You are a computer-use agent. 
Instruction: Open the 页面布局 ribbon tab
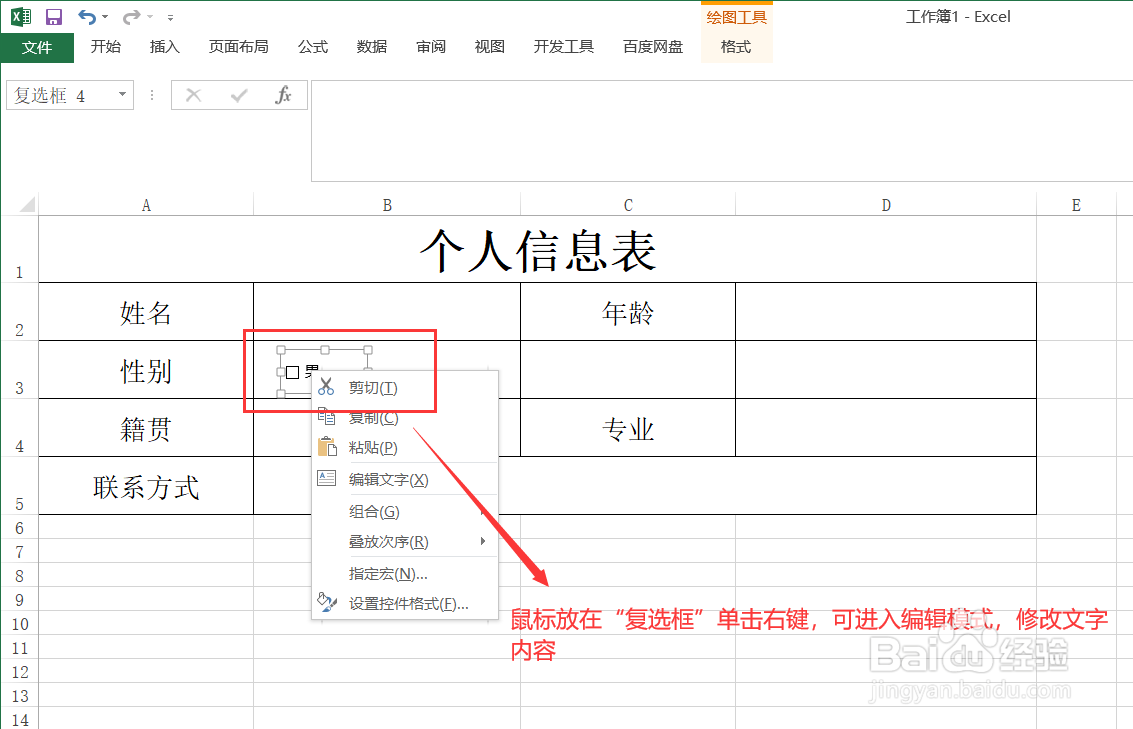click(238, 47)
